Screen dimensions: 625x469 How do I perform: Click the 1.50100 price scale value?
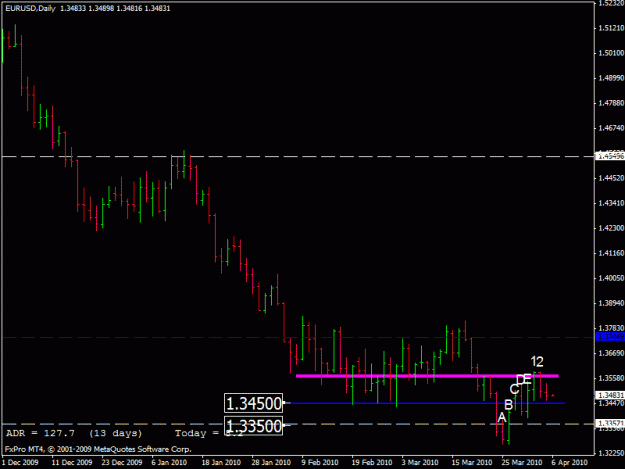click(611, 53)
